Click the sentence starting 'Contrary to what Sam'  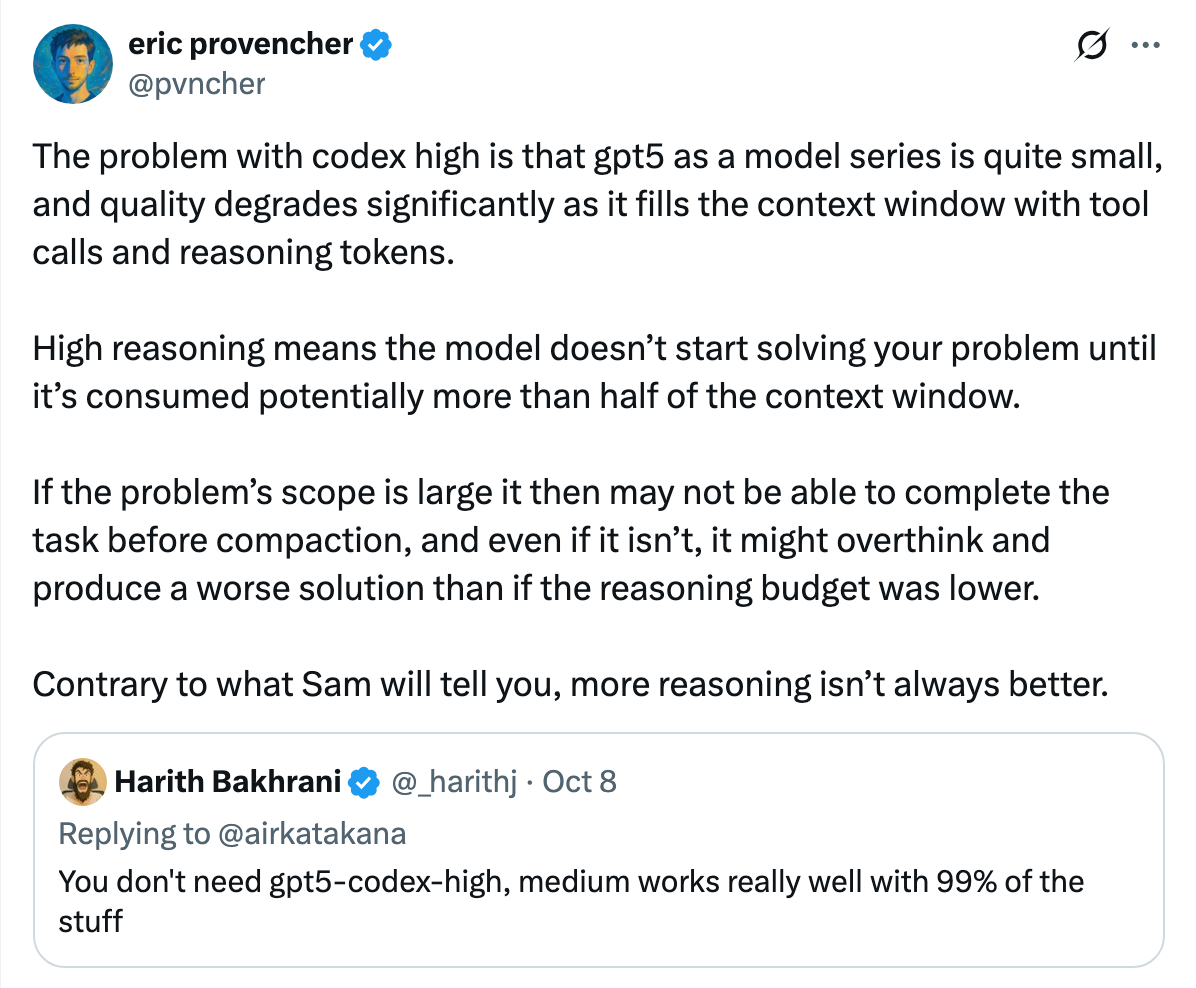[x=570, y=684]
